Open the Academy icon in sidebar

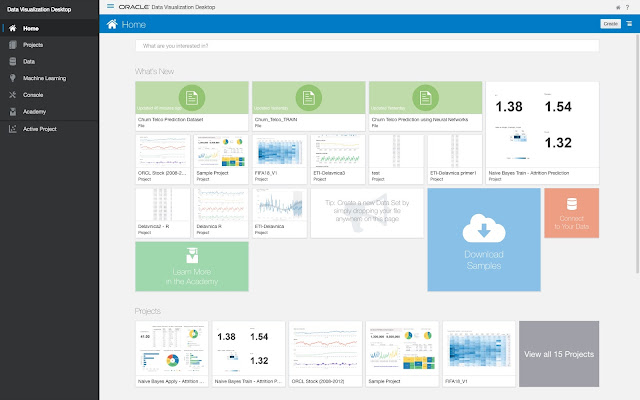pyautogui.click(x=13, y=111)
